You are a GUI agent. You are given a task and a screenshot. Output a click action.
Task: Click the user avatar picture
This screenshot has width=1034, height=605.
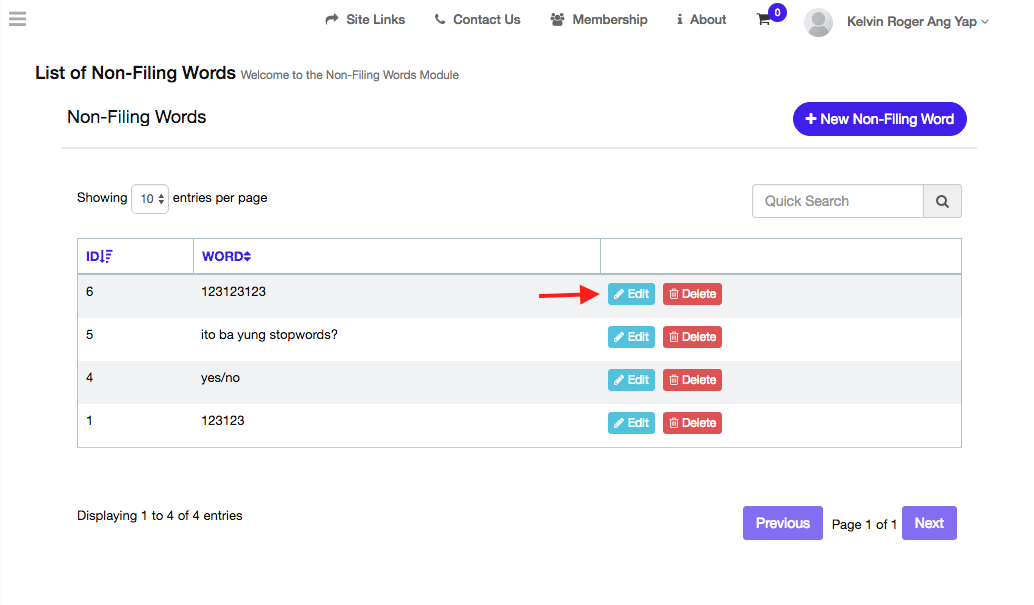coord(818,22)
